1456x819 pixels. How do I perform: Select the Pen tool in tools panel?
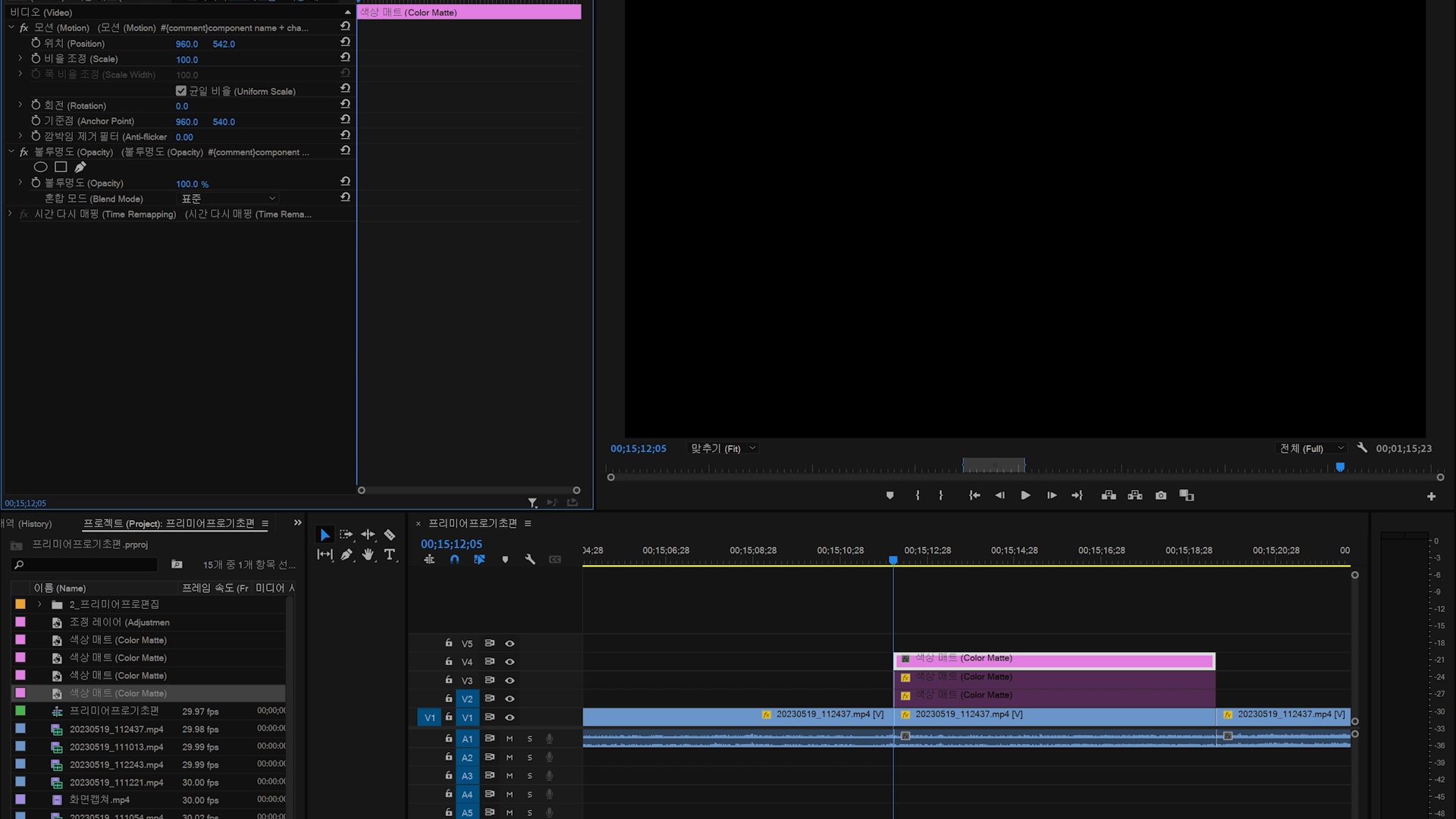pyautogui.click(x=347, y=554)
